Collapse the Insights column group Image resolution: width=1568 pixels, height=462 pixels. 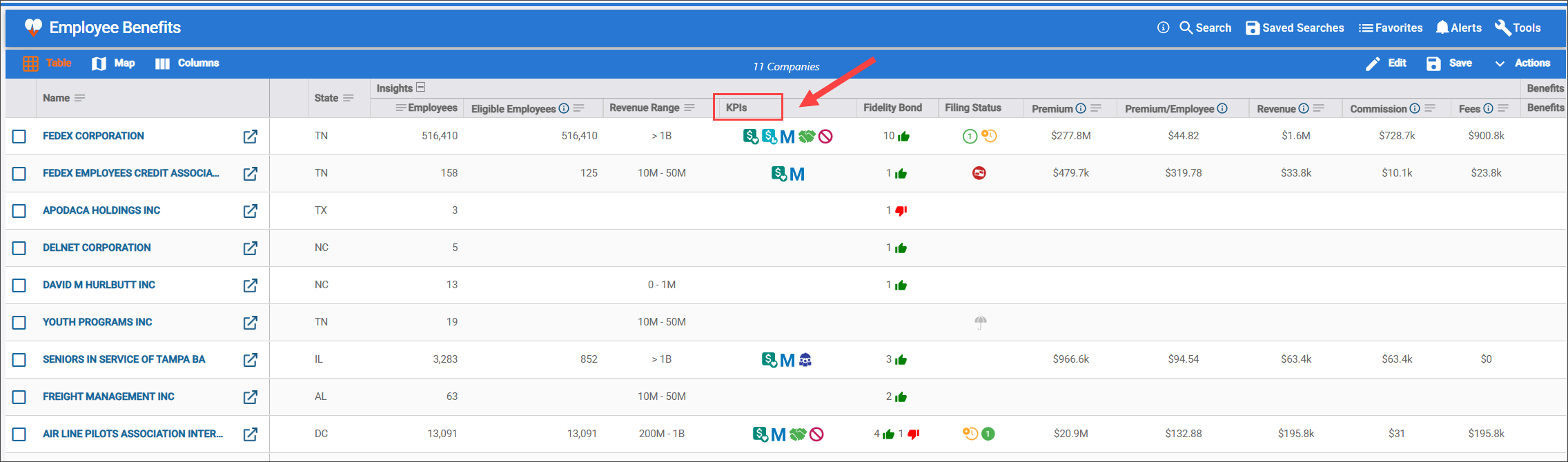tap(421, 87)
